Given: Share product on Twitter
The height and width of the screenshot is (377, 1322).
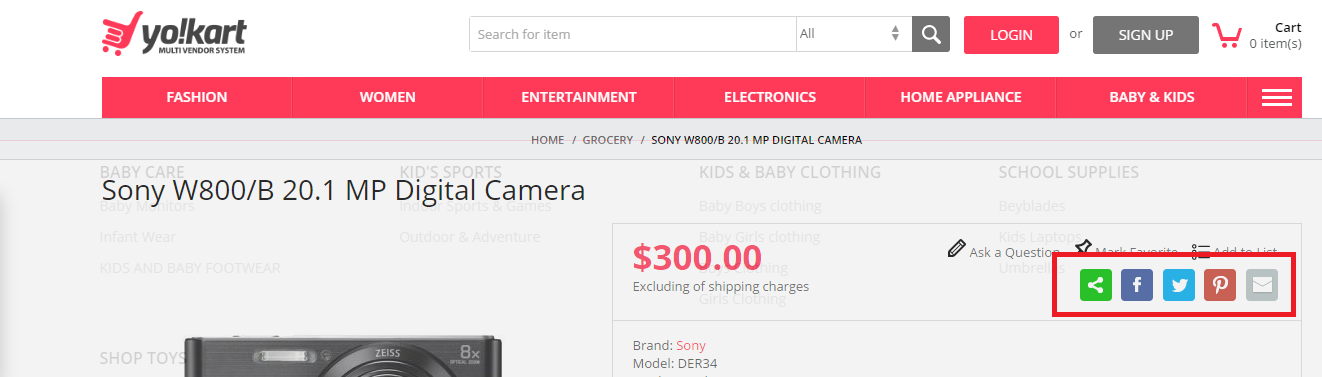Looking at the screenshot, I should pos(1179,285).
